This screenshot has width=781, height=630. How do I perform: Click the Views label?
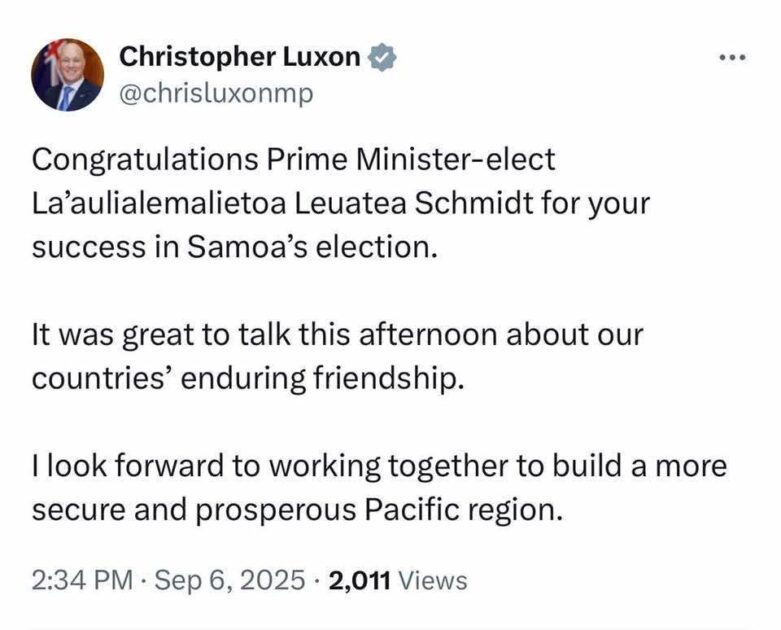434,580
